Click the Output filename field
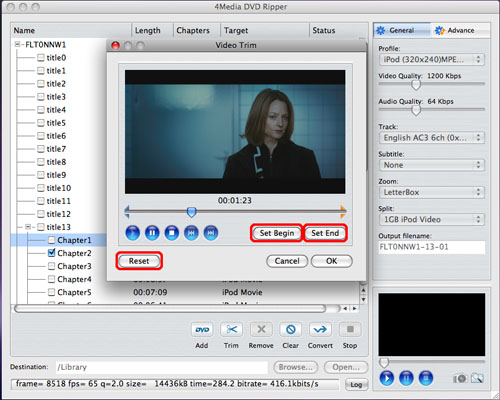500x400 pixels. [432, 247]
